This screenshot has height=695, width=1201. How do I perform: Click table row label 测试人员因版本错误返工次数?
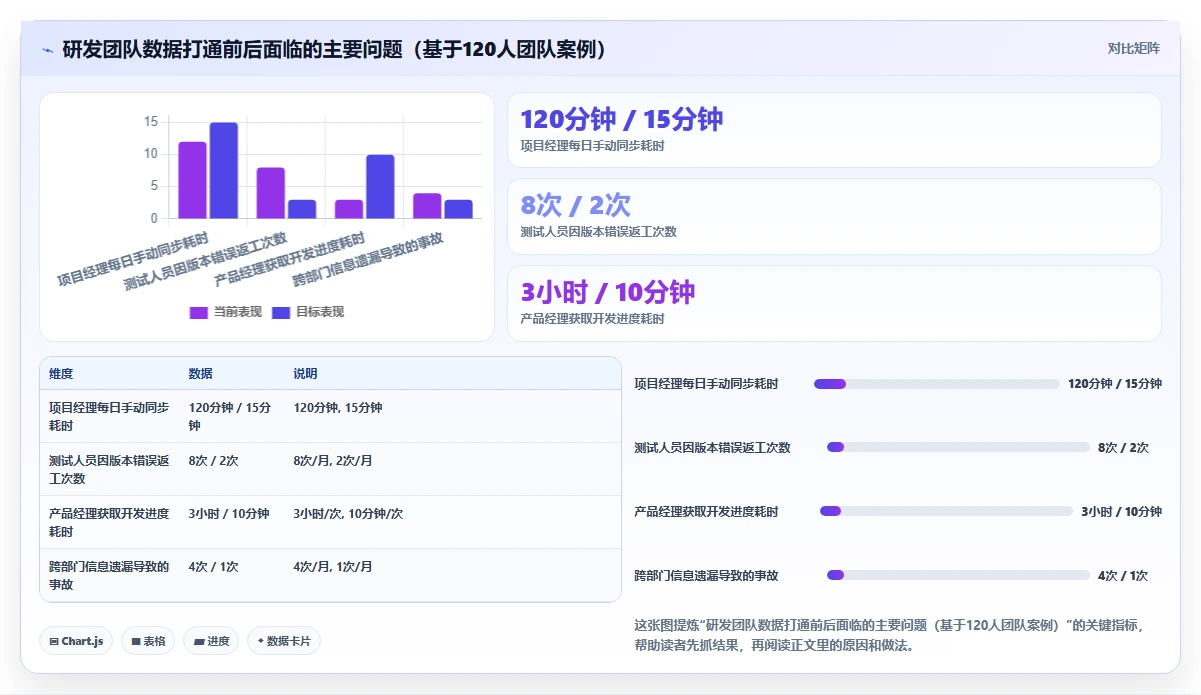(109, 470)
